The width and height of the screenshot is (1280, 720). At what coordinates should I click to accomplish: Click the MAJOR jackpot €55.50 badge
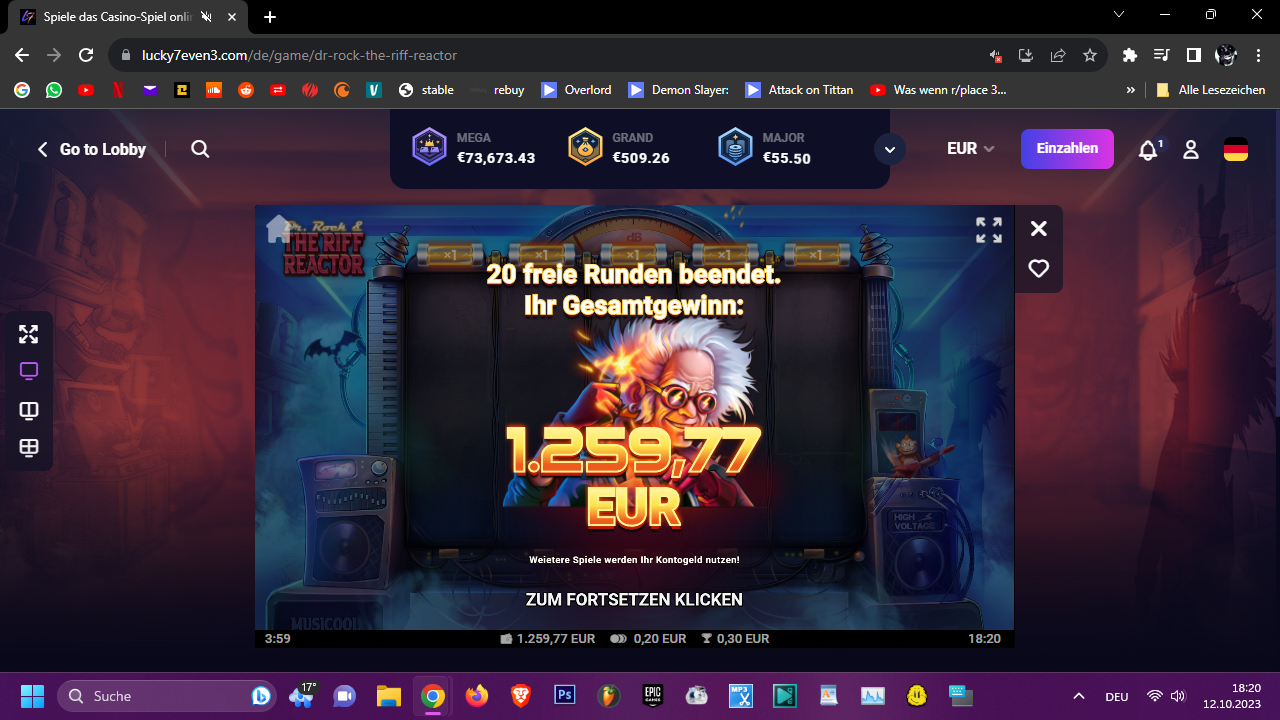tap(765, 148)
